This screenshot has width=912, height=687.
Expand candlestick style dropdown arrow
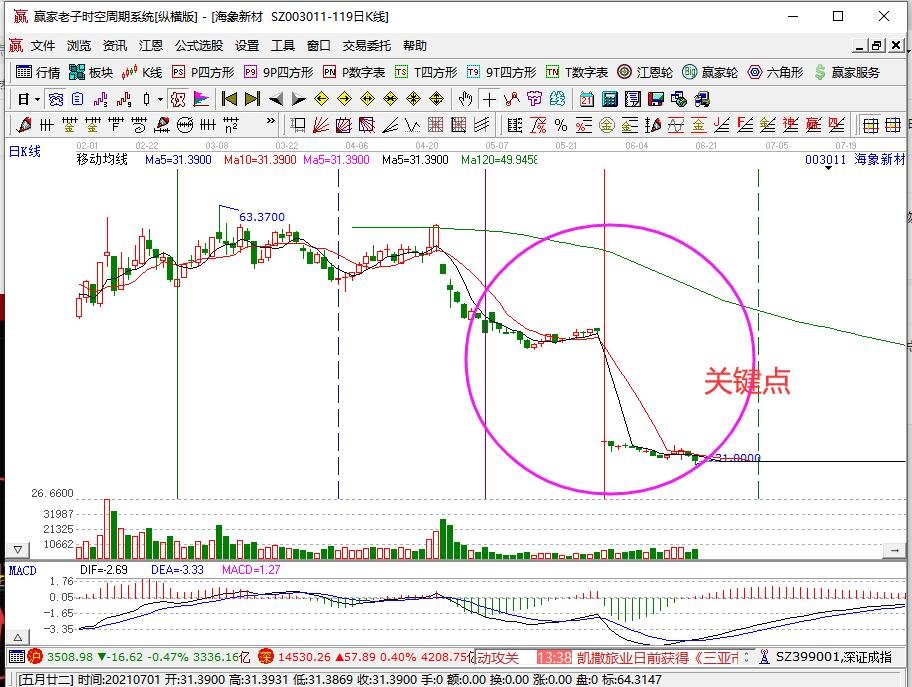(x=161, y=100)
